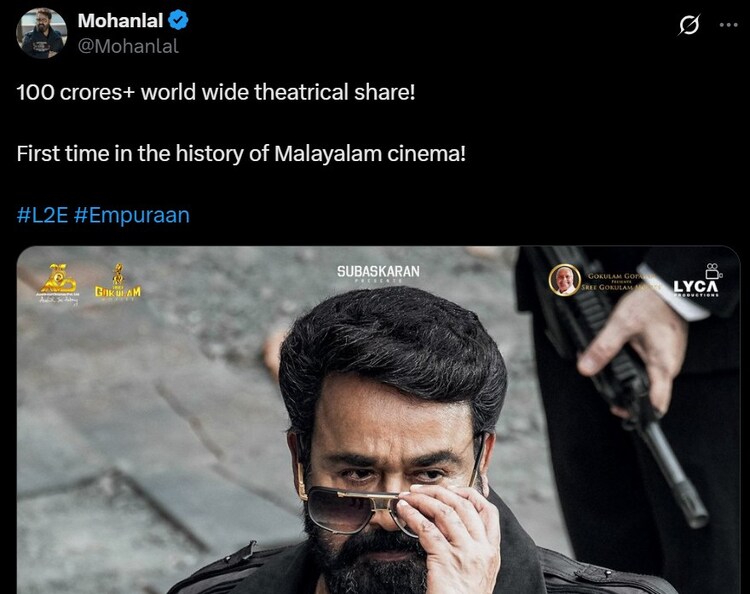Select the 'First time in the history' text line
This screenshot has width=750, height=594.
tap(241, 154)
